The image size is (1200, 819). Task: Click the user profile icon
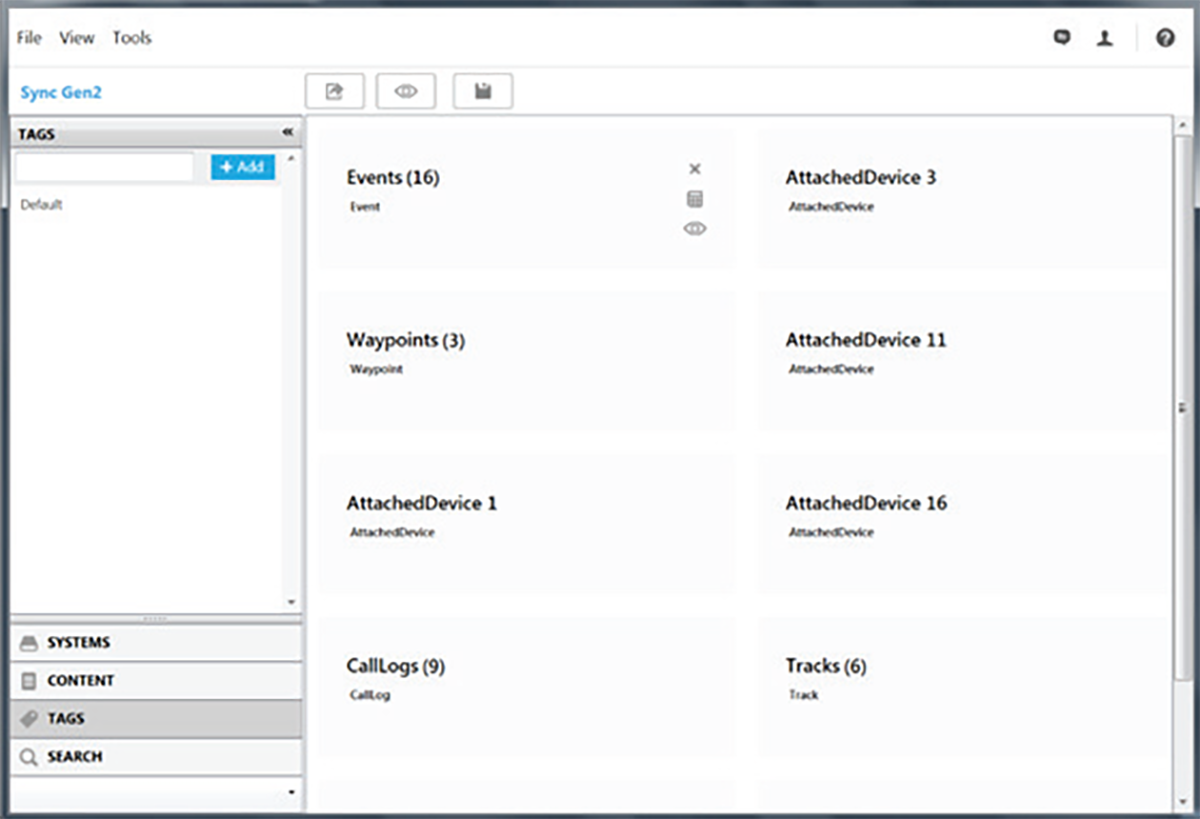pyautogui.click(x=1105, y=38)
